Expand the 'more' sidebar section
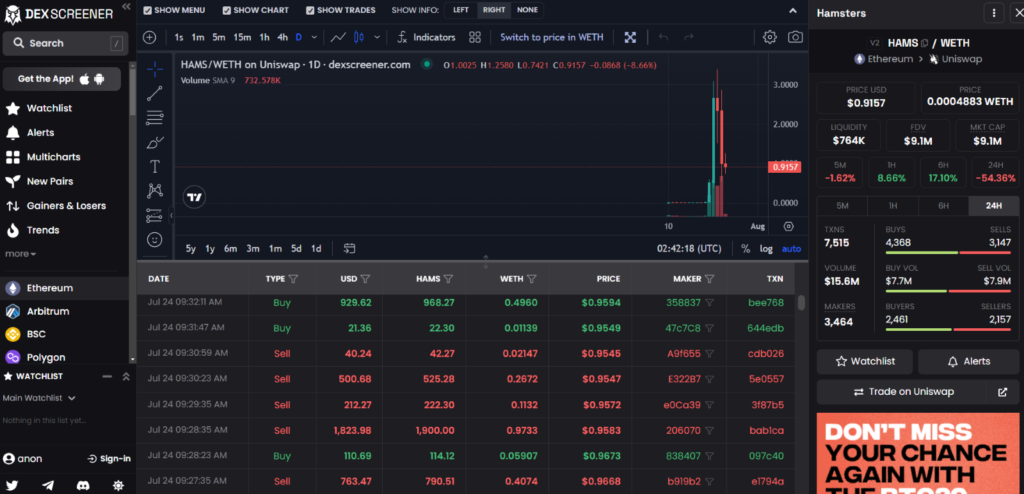Image resolution: width=1024 pixels, height=494 pixels. (21, 254)
